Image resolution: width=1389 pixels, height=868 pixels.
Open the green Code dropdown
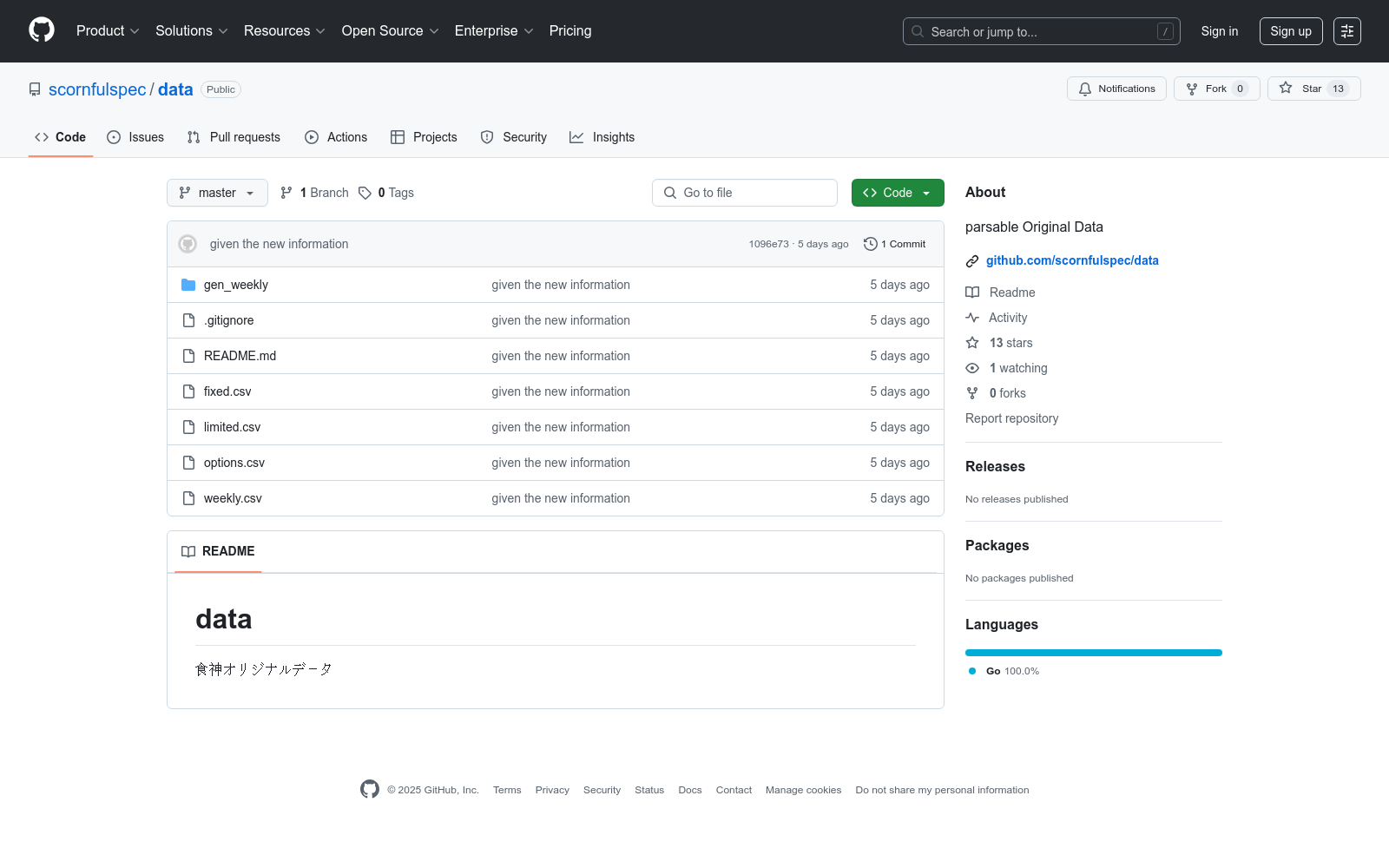pyautogui.click(x=898, y=193)
